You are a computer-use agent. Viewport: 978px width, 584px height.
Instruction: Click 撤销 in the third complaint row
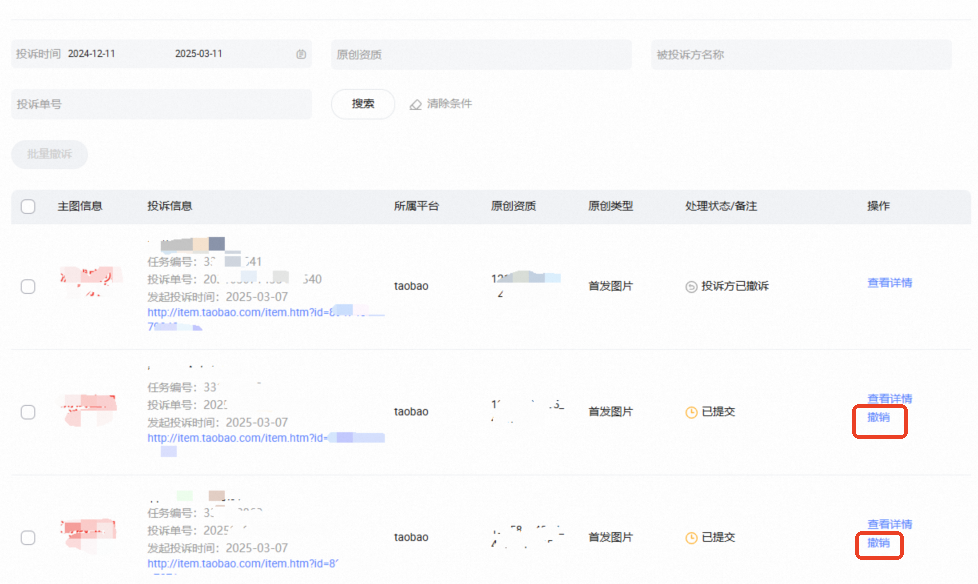coord(878,543)
